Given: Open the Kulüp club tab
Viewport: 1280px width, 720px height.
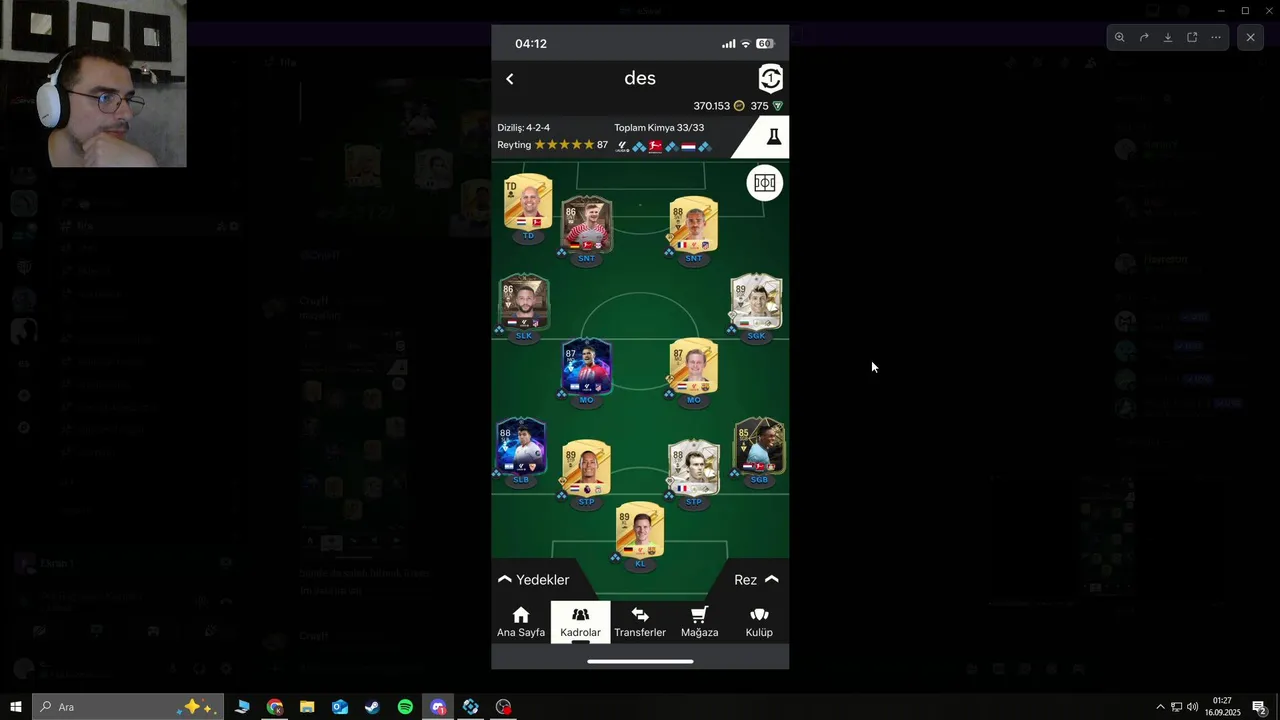Looking at the screenshot, I should click(x=759, y=622).
